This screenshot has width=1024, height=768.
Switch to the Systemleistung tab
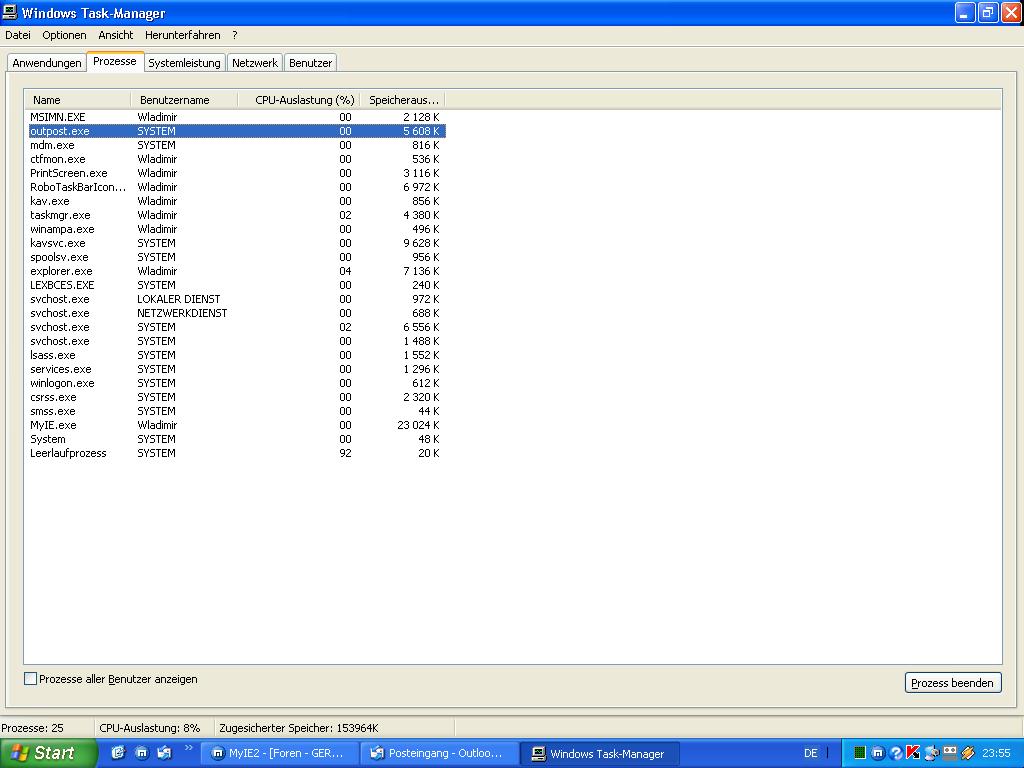tap(184, 63)
